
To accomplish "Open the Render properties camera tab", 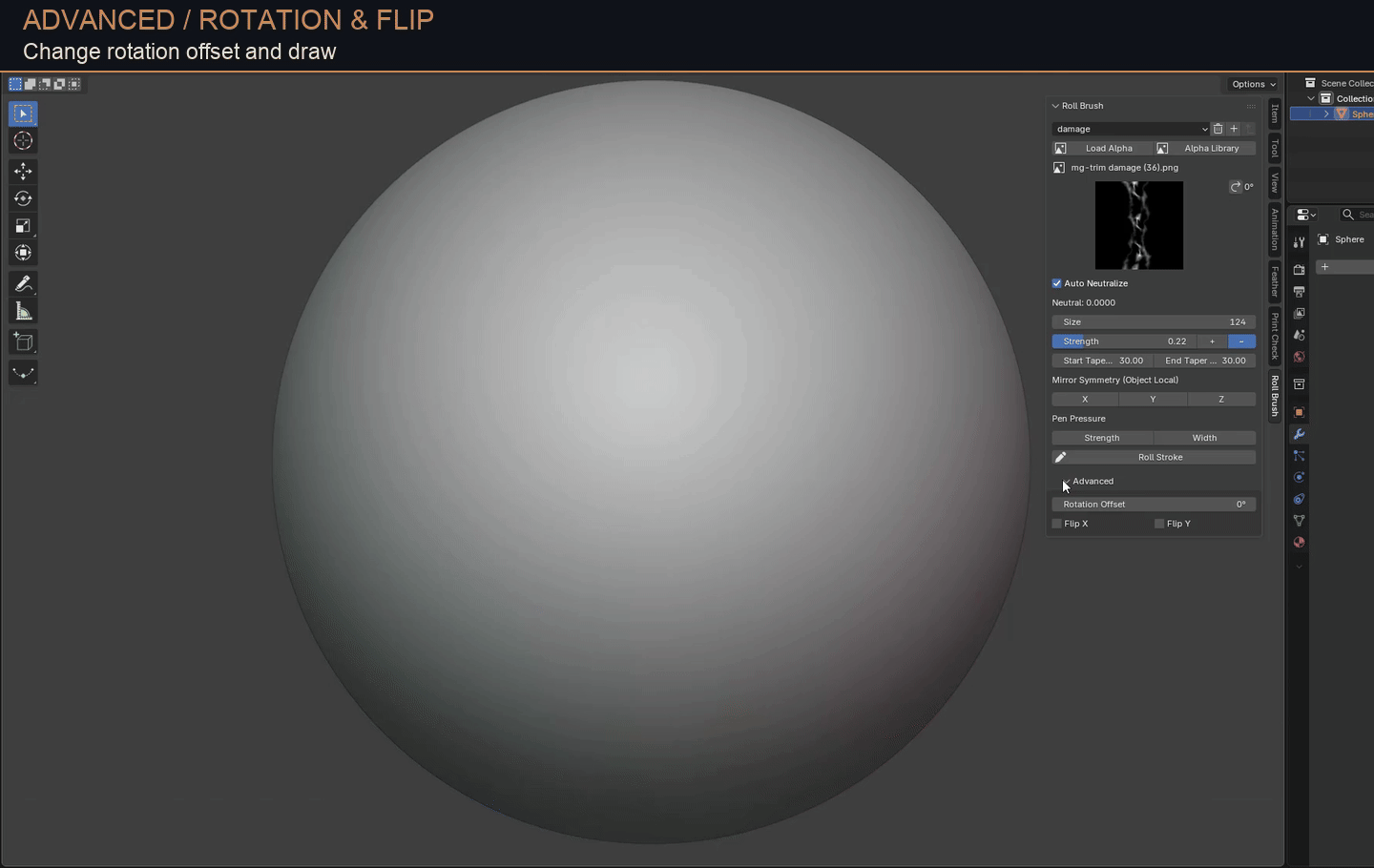I will pyautogui.click(x=1299, y=270).
